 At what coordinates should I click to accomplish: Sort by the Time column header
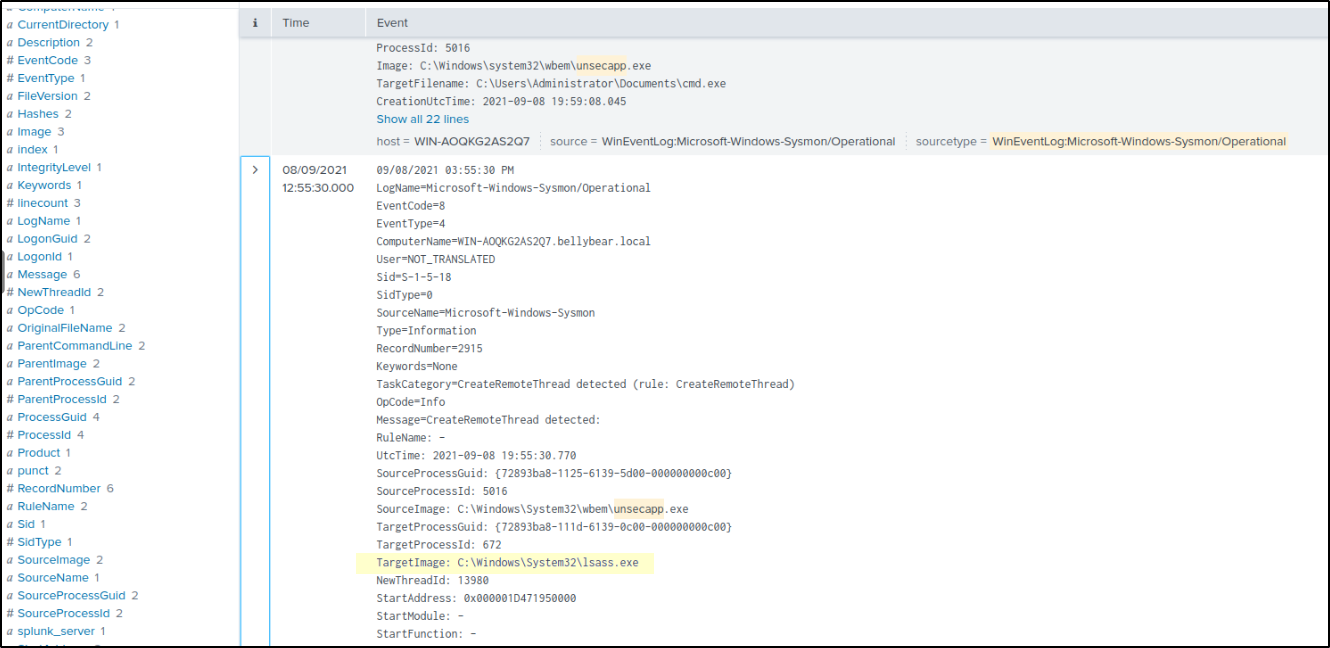pyautogui.click(x=296, y=23)
